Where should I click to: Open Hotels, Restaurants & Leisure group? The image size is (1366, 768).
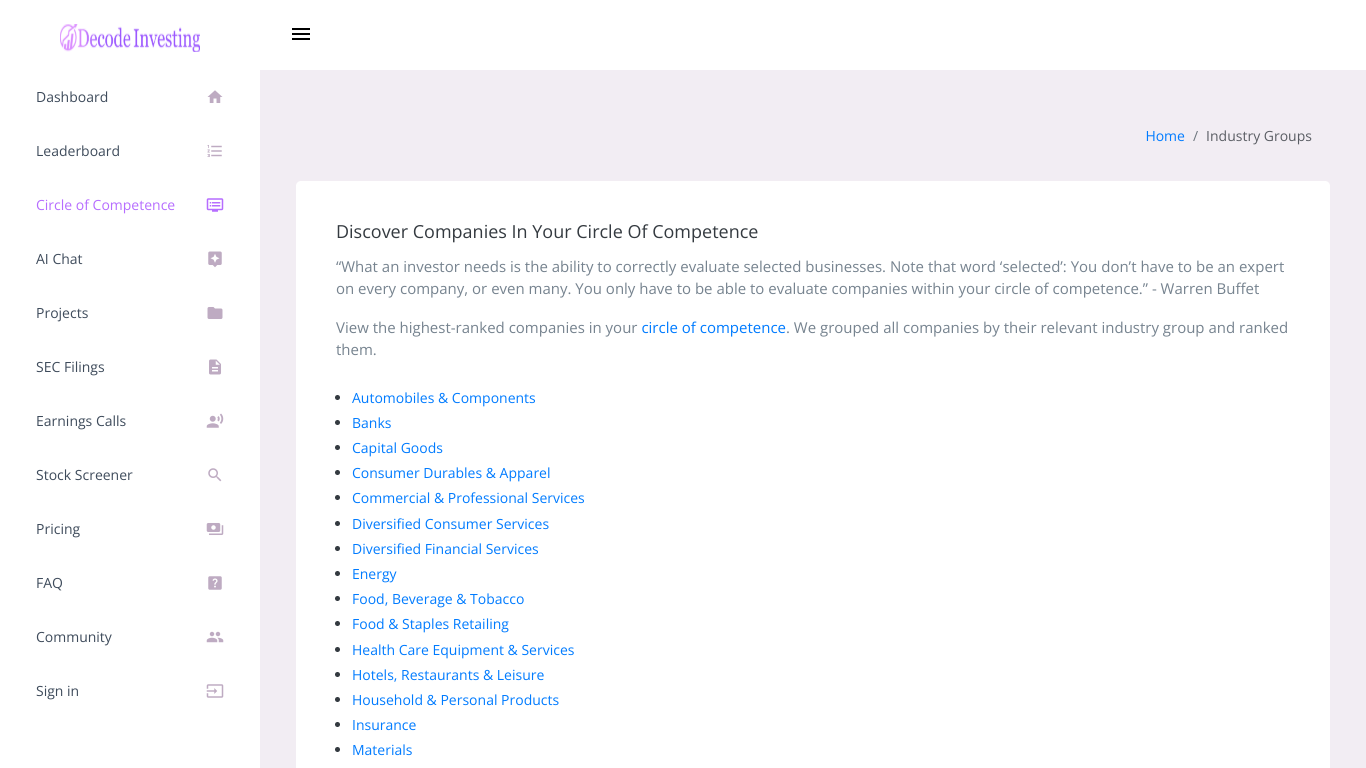[x=448, y=675]
